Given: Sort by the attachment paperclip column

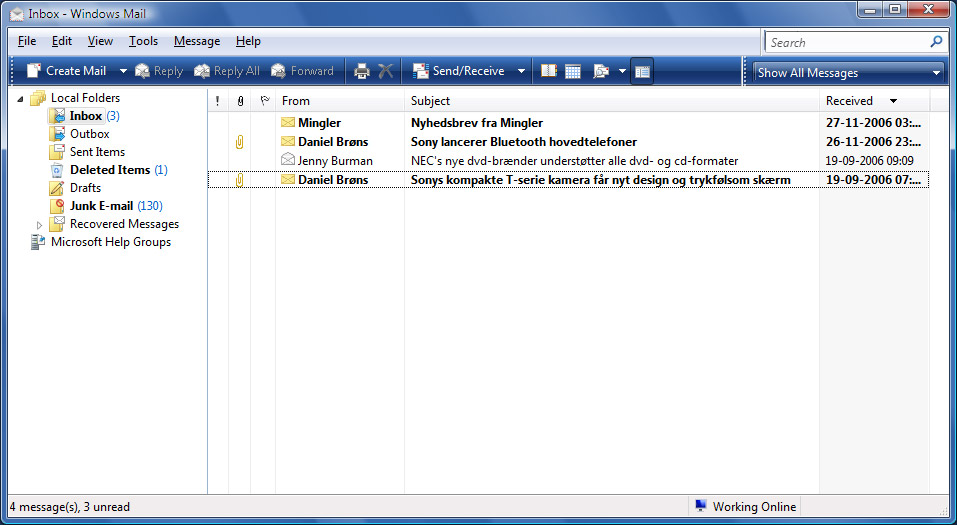Looking at the screenshot, I should pyautogui.click(x=240, y=101).
